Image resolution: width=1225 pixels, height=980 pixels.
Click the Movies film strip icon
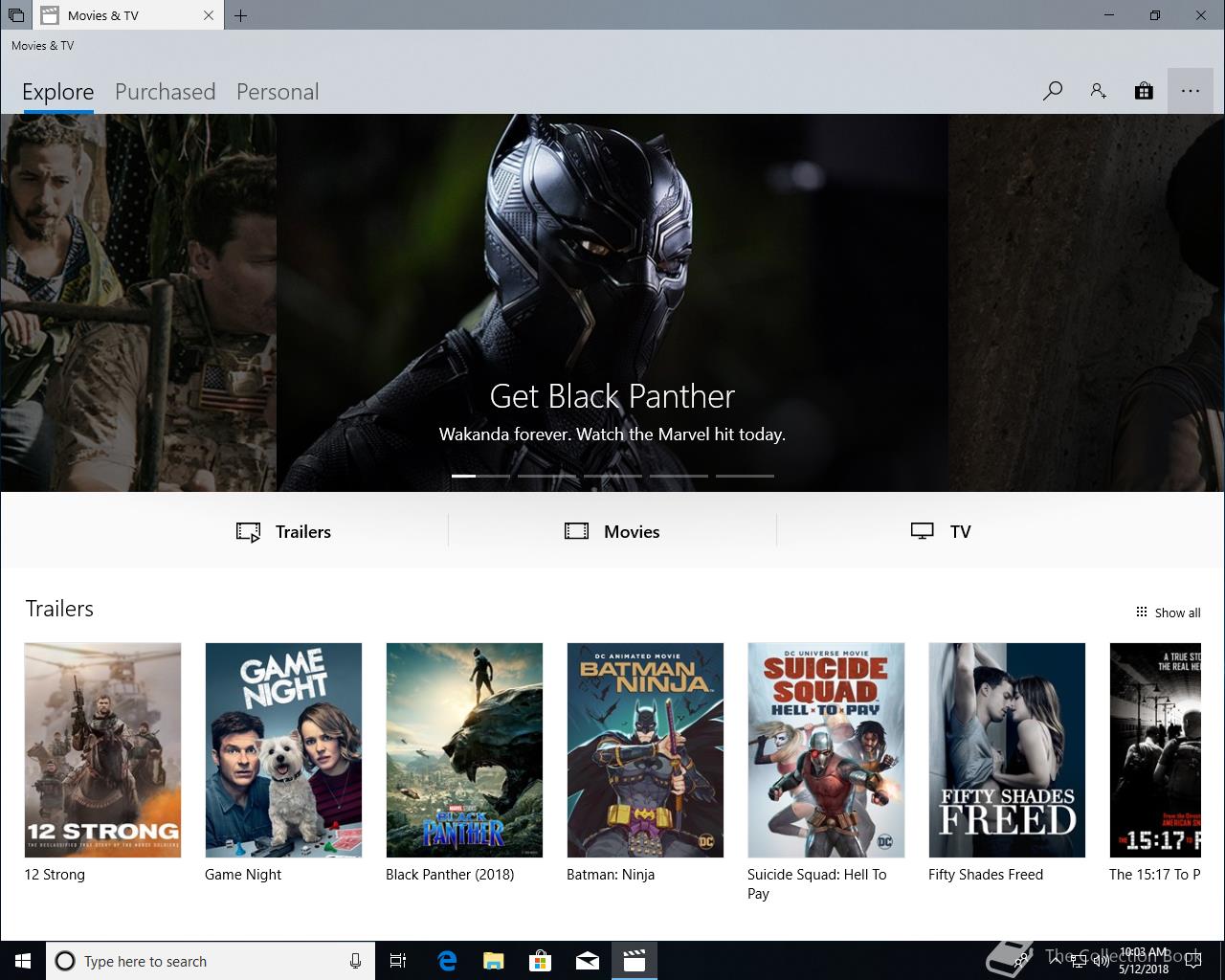click(576, 531)
